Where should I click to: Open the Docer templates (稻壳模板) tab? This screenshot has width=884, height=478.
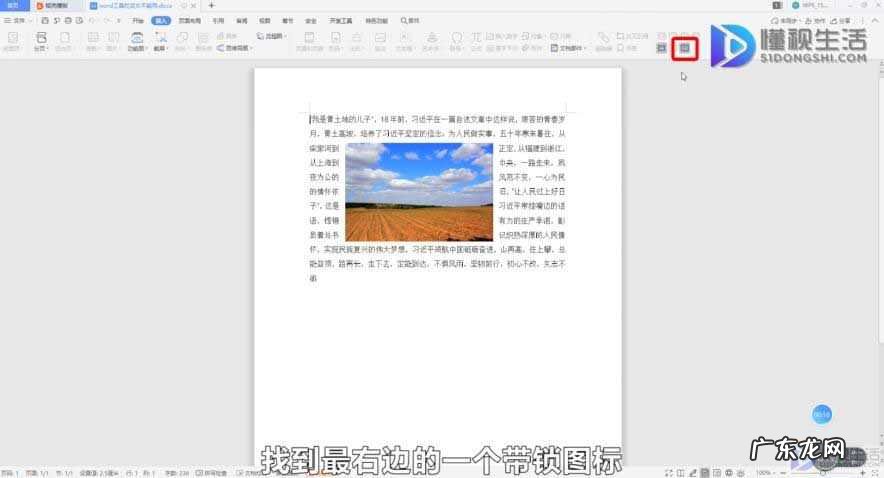(x=56, y=5)
